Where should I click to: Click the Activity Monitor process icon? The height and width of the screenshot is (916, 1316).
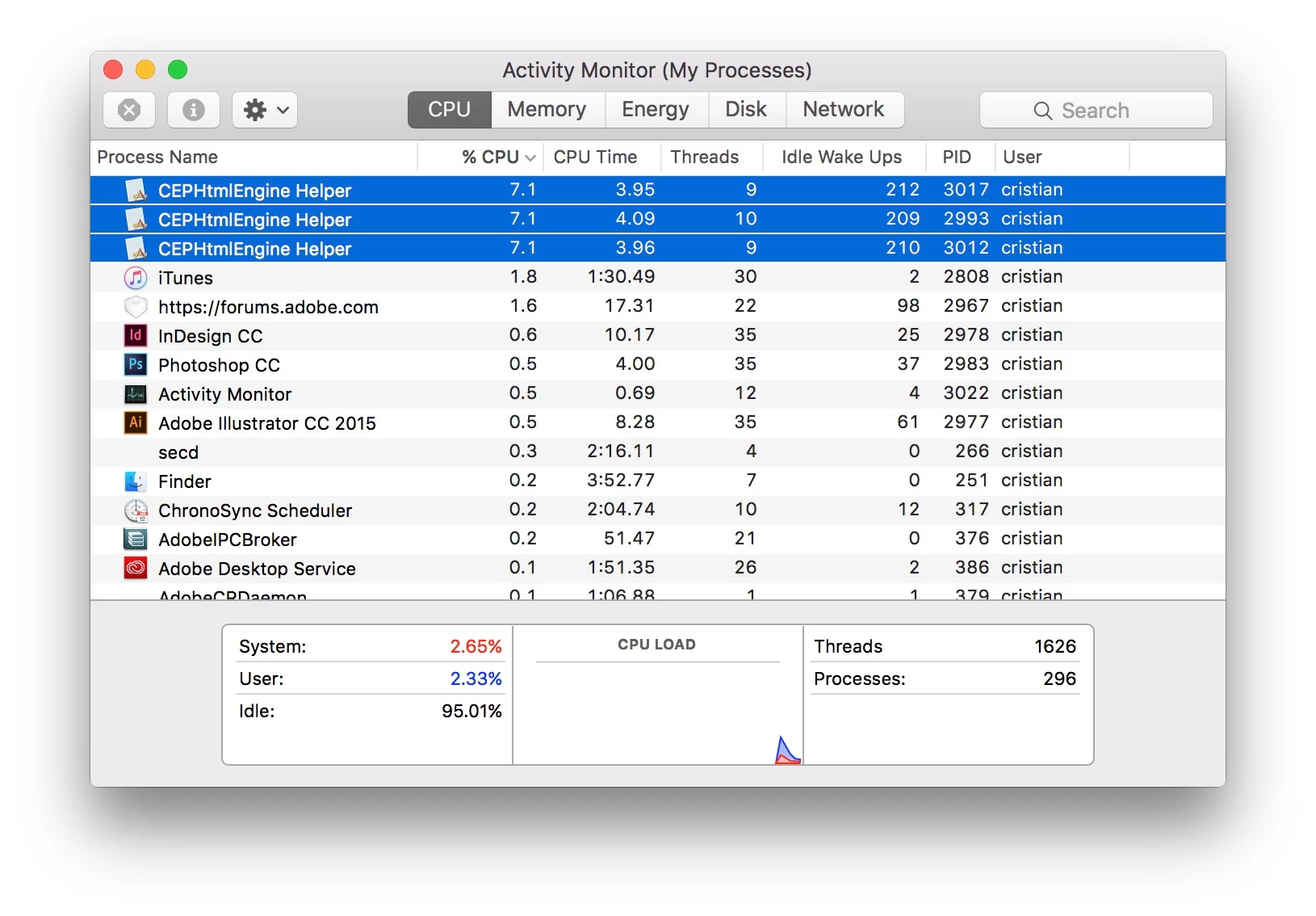136,394
